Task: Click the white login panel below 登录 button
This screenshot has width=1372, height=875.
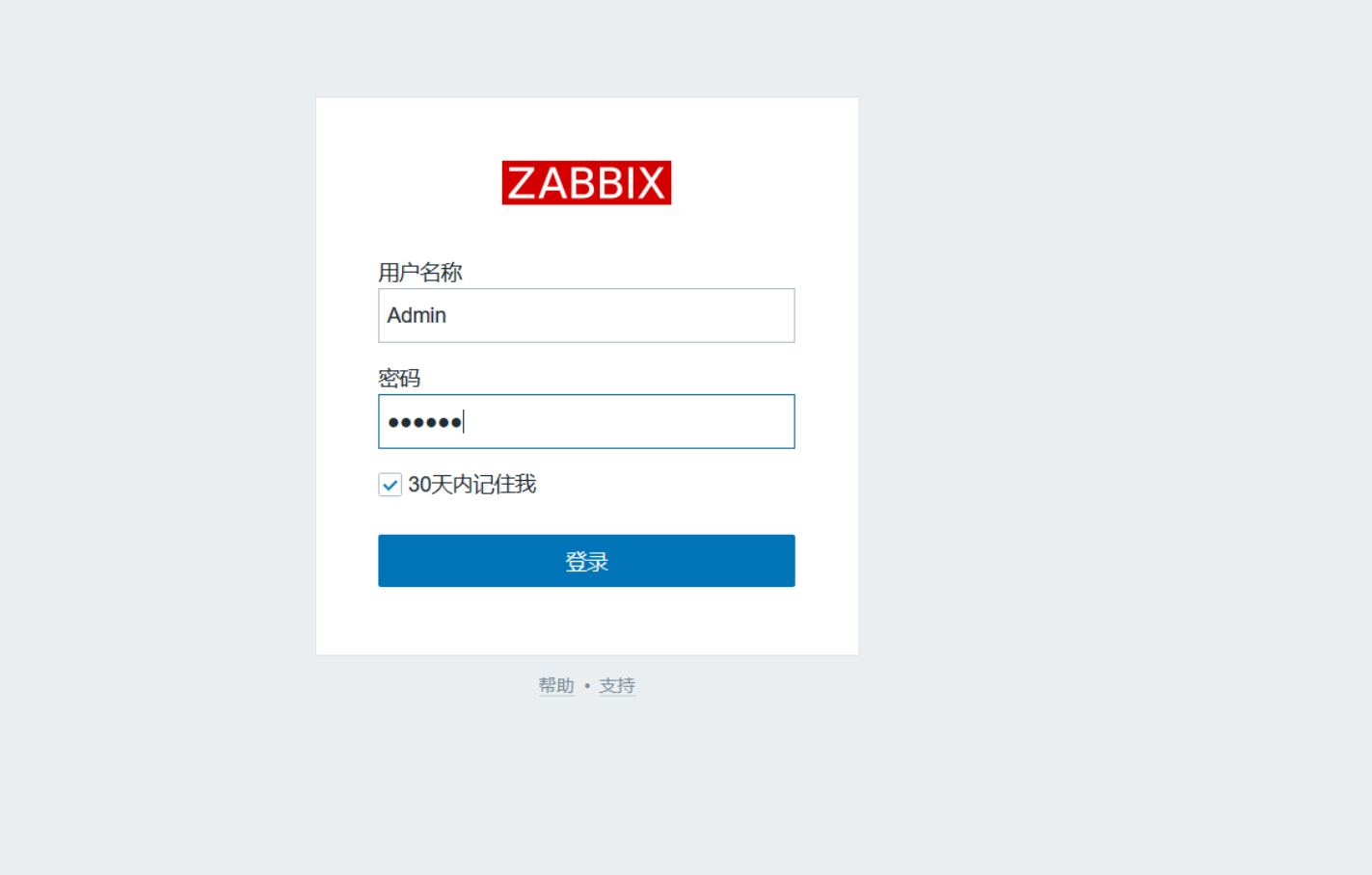Action: pos(586,621)
